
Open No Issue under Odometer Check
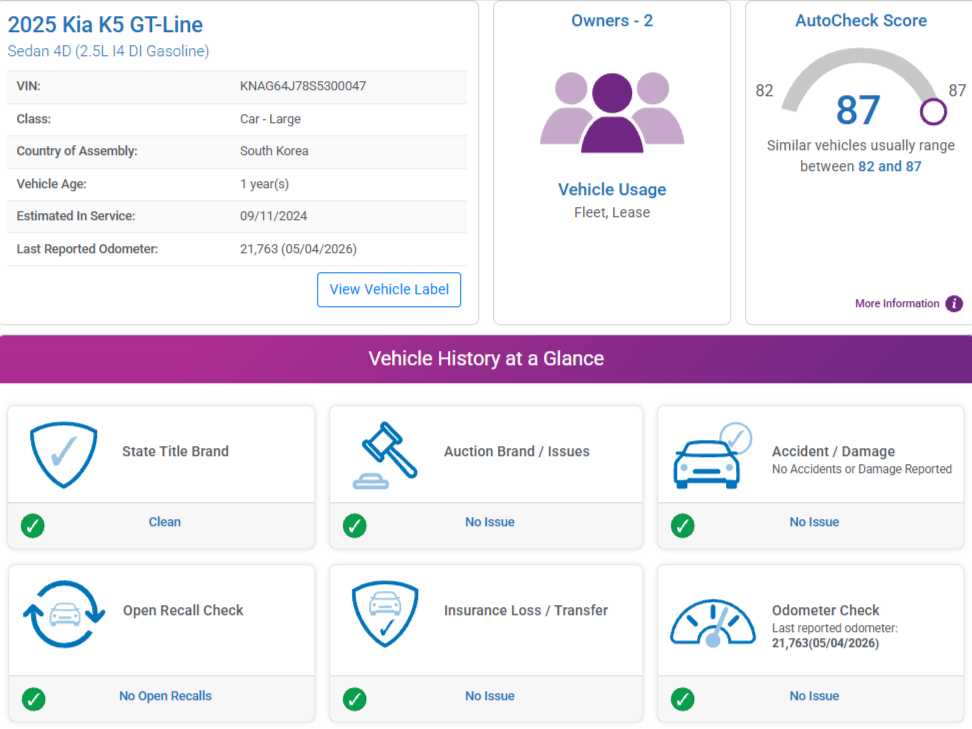click(x=814, y=696)
